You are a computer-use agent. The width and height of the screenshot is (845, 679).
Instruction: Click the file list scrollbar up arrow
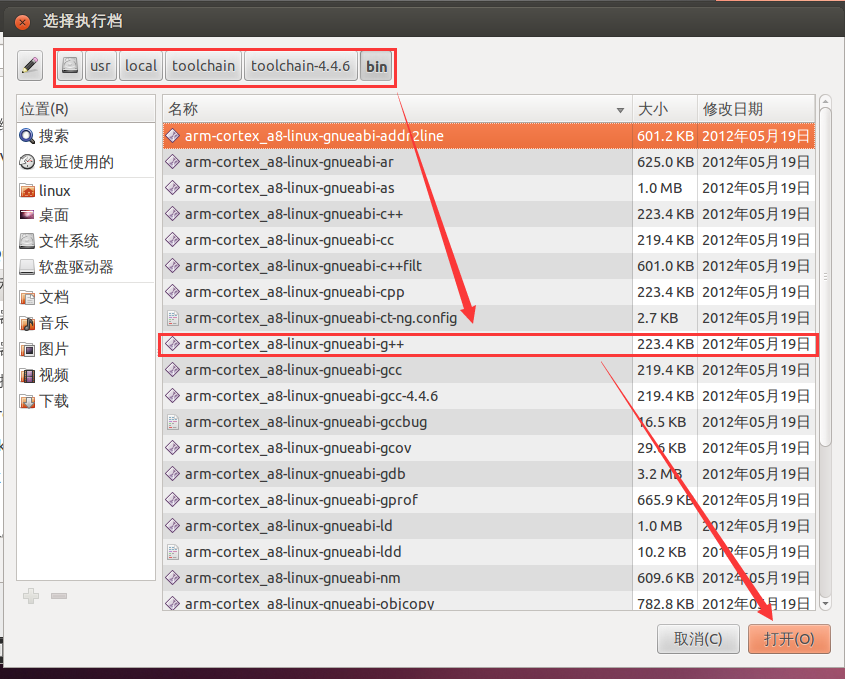click(x=825, y=101)
